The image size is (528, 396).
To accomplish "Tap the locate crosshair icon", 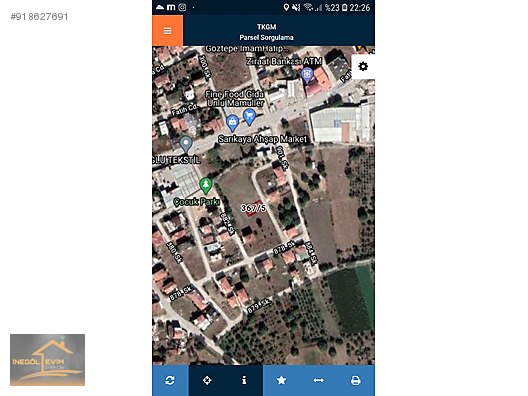I will pos(207,381).
